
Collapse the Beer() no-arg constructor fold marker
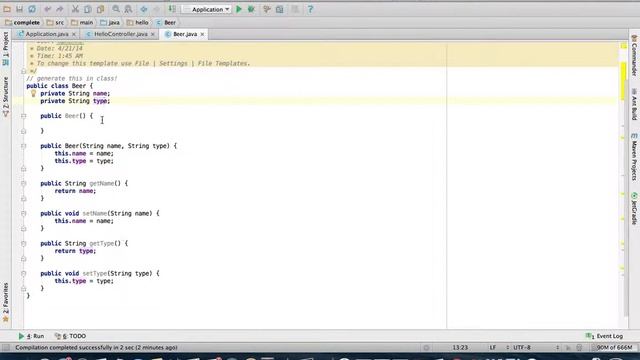(23, 116)
